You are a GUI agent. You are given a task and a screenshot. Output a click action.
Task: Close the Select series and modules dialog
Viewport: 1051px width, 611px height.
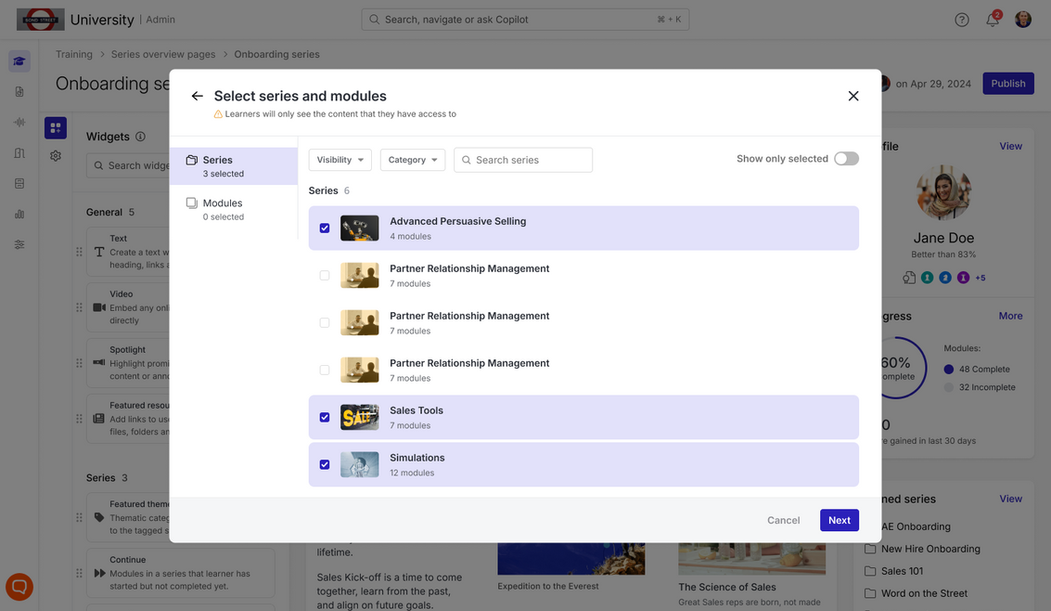coord(853,96)
